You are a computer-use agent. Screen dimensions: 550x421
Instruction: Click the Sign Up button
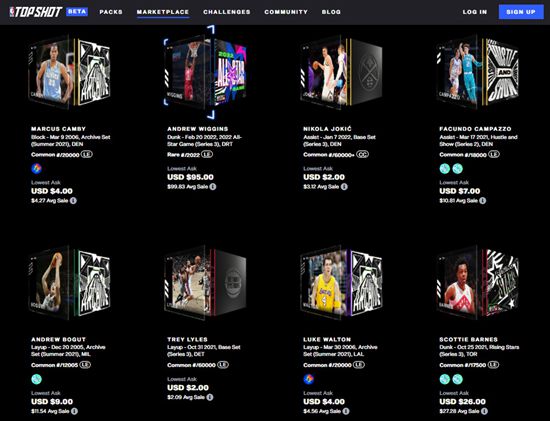[x=521, y=12]
